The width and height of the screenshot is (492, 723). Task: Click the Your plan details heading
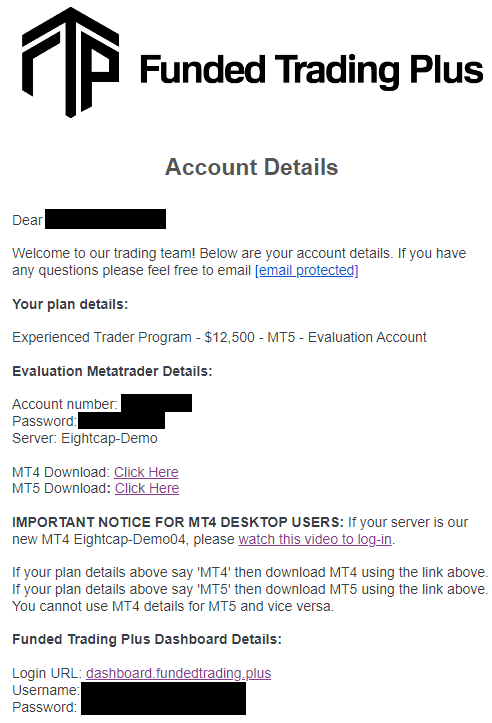[70, 304]
